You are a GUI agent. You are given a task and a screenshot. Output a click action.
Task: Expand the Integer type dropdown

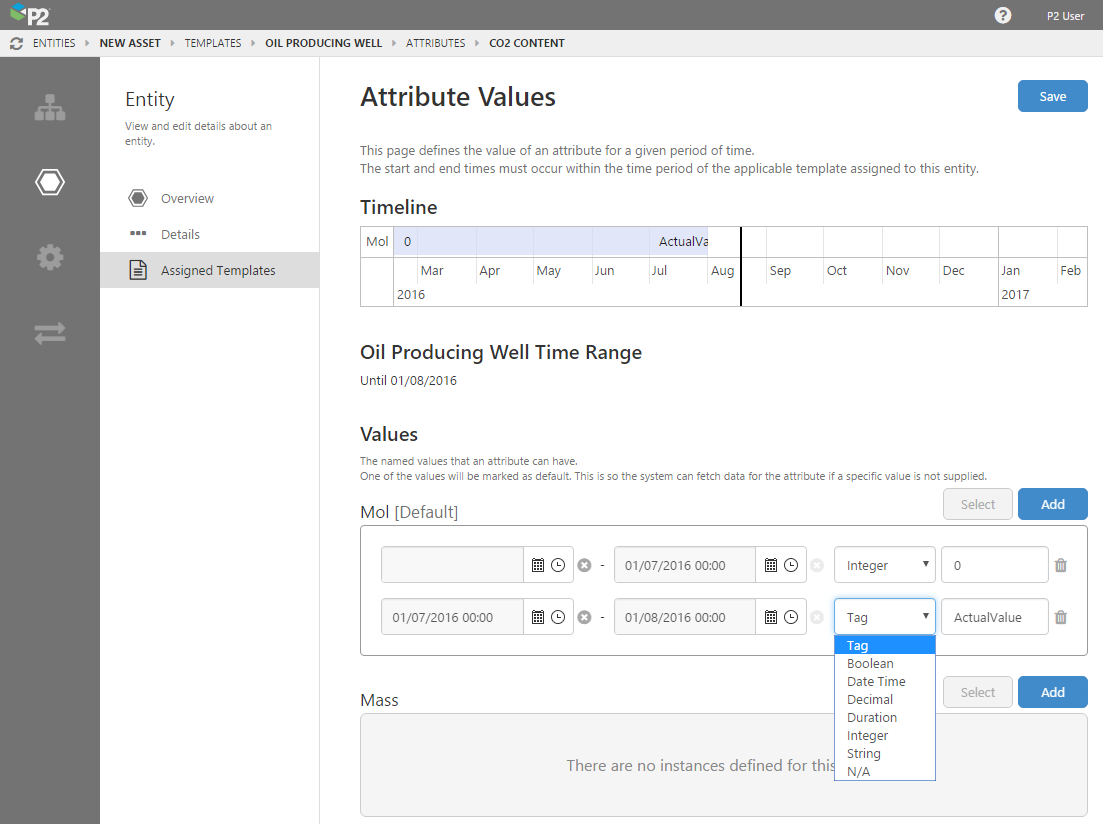(885, 565)
